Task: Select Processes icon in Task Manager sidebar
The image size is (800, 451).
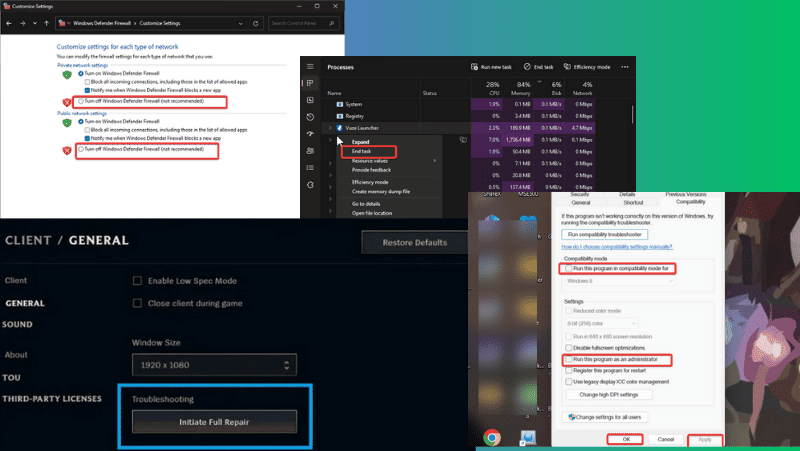Action: click(310, 83)
